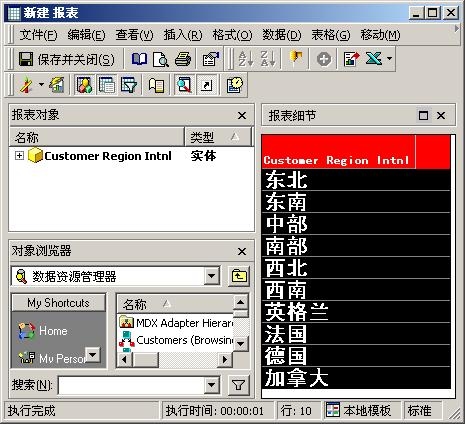Open the 数据资源管理器 combo dropdown
The width and height of the screenshot is (465, 424).
coord(211,276)
